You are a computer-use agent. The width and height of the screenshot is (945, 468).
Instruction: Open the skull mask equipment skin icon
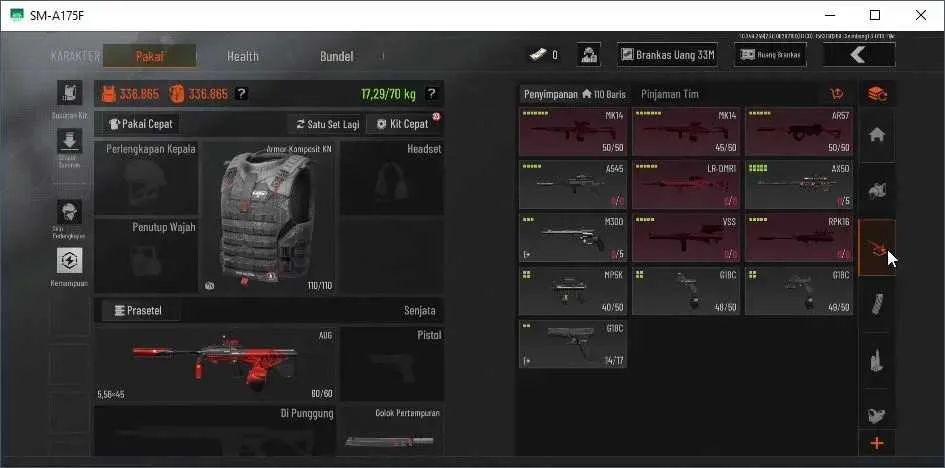pos(70,212)
